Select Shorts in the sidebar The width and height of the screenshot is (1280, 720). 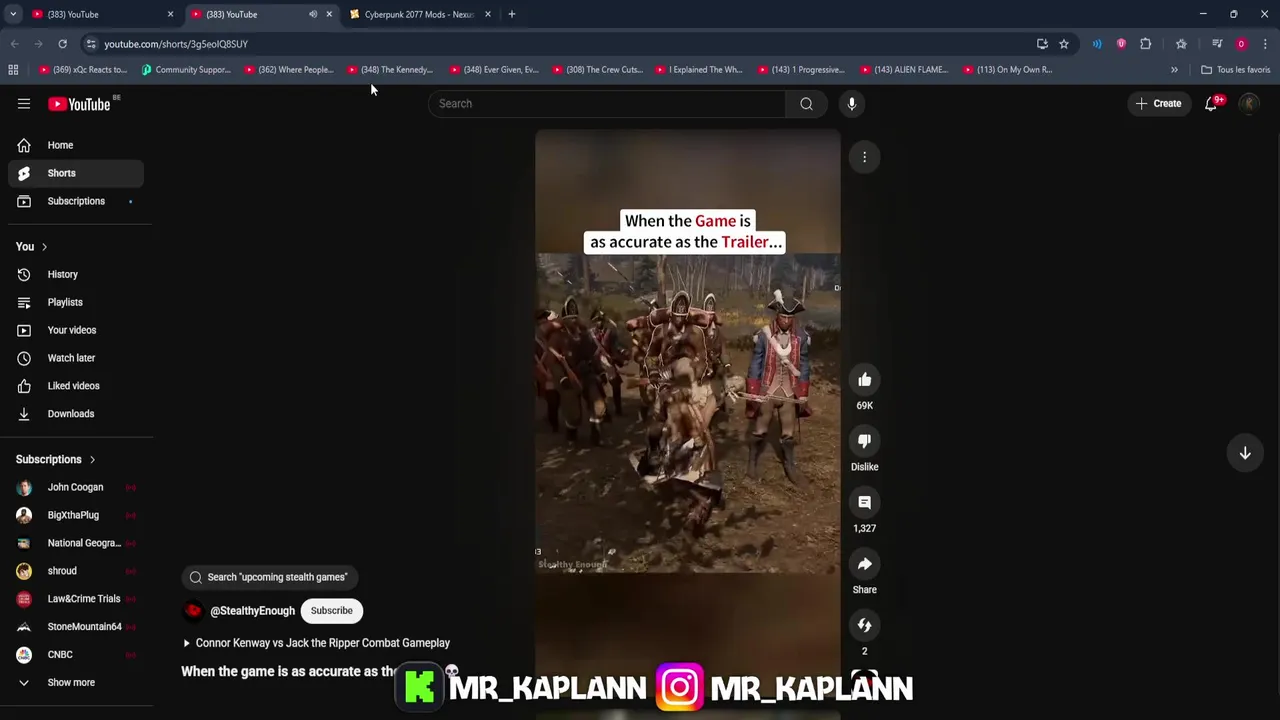pyautogui.click(x=76, y=173)
